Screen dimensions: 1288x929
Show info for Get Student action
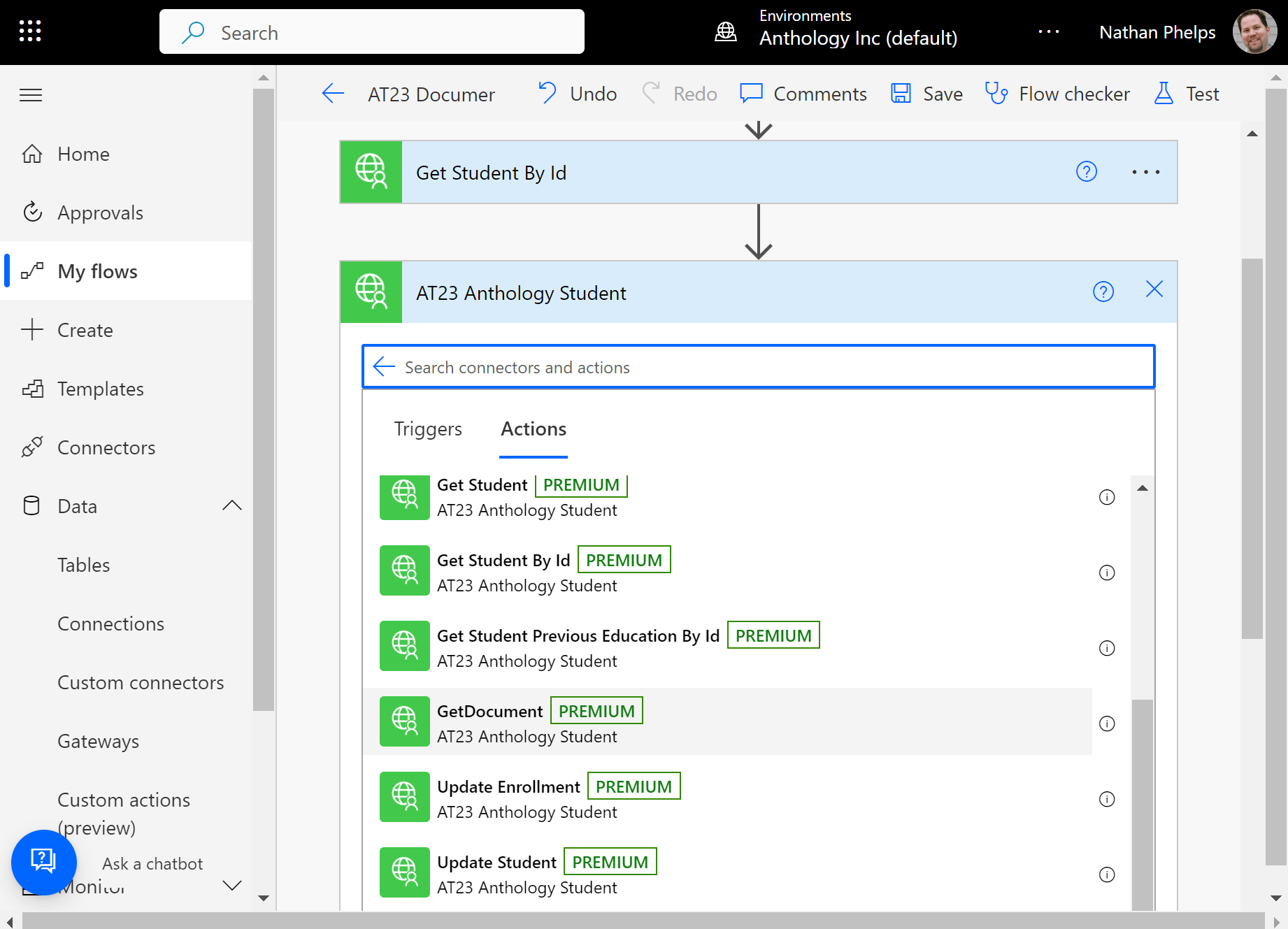coord(1107,497)
